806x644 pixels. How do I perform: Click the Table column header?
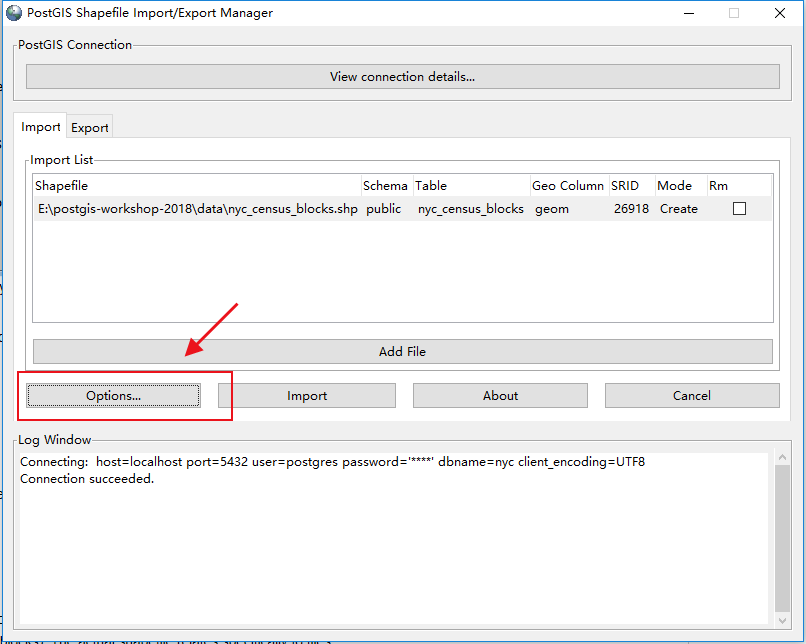471,186
